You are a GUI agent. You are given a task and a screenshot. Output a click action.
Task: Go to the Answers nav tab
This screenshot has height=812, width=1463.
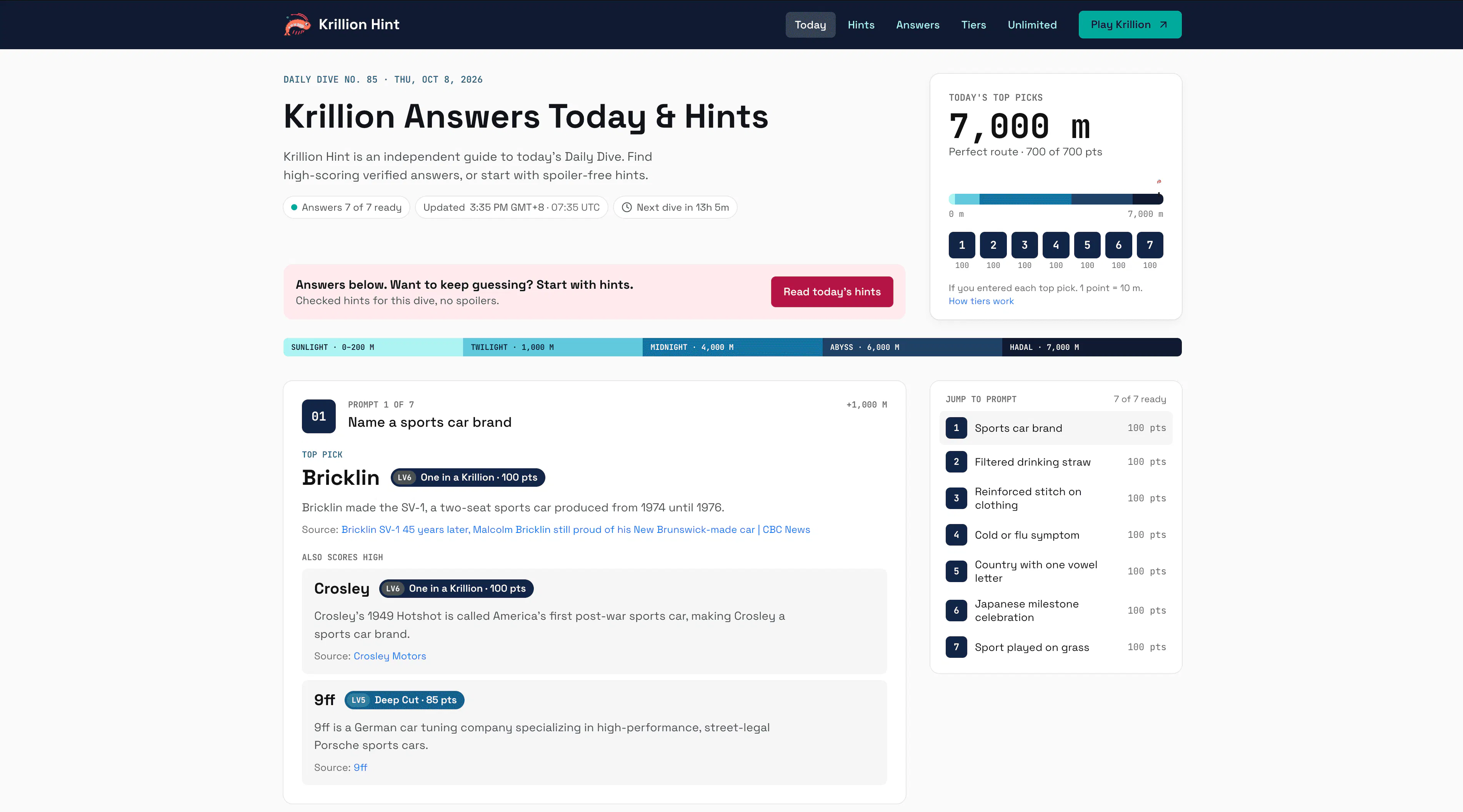pos(917,25)
